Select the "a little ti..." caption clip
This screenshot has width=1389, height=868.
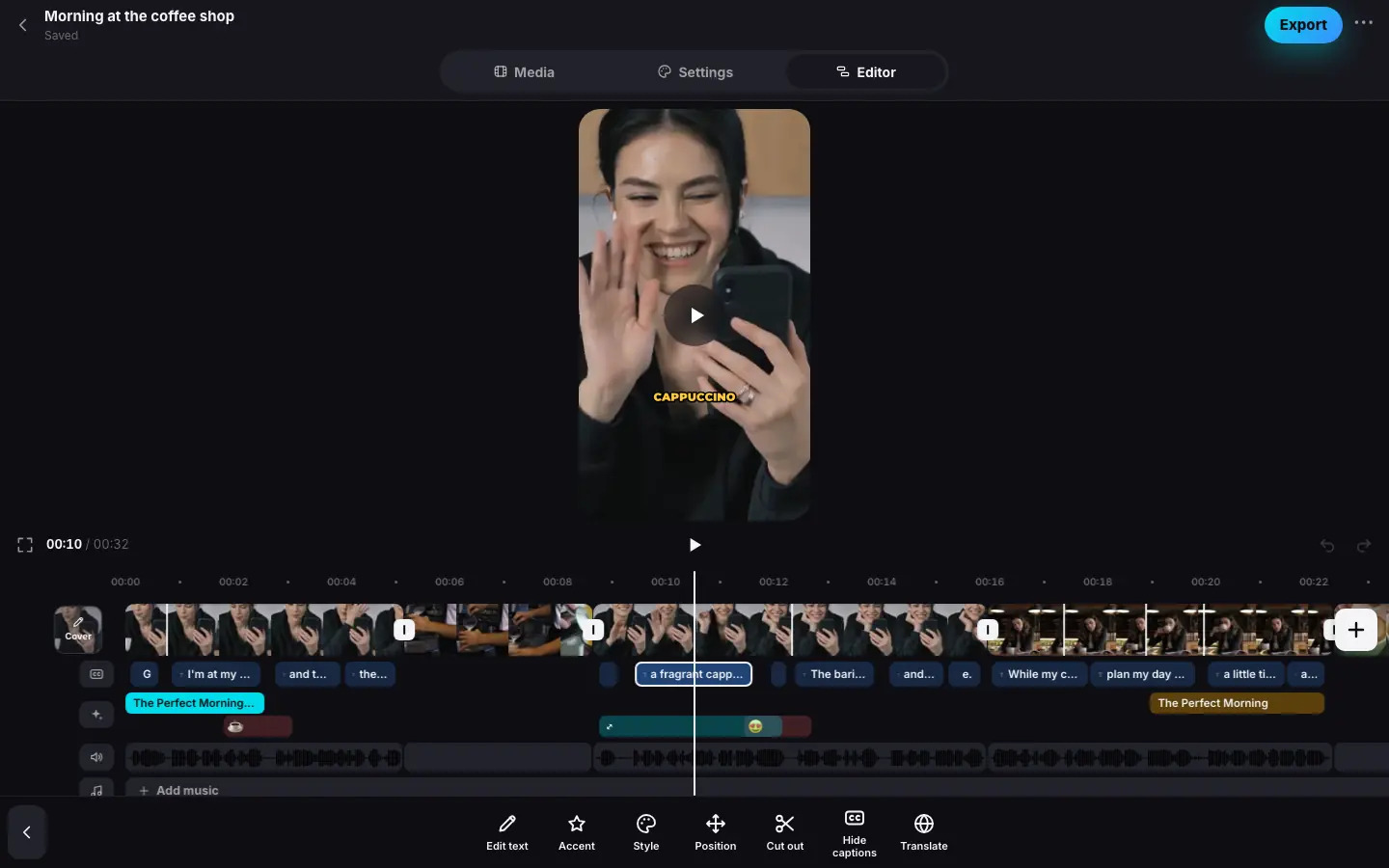(1246, 674)
